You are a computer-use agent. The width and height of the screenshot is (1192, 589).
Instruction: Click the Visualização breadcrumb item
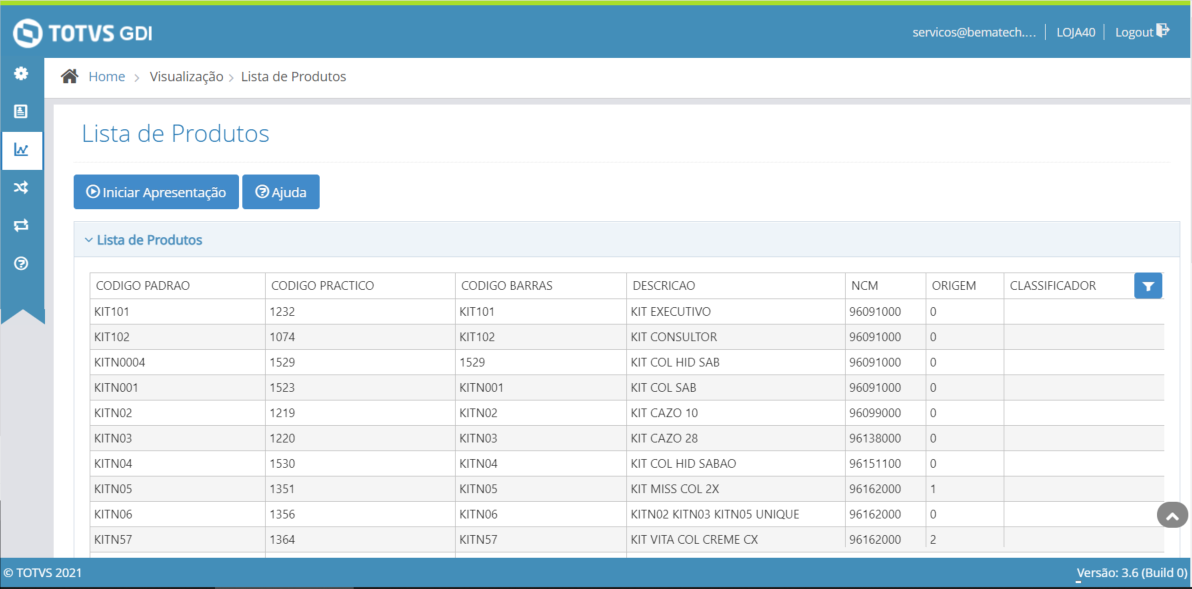point(186,77)
